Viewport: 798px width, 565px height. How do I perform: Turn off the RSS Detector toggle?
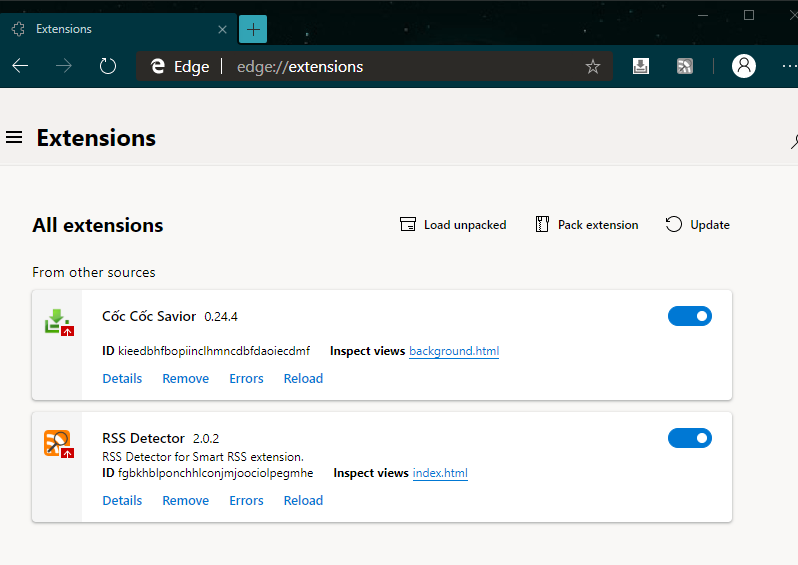pos(689,438)
